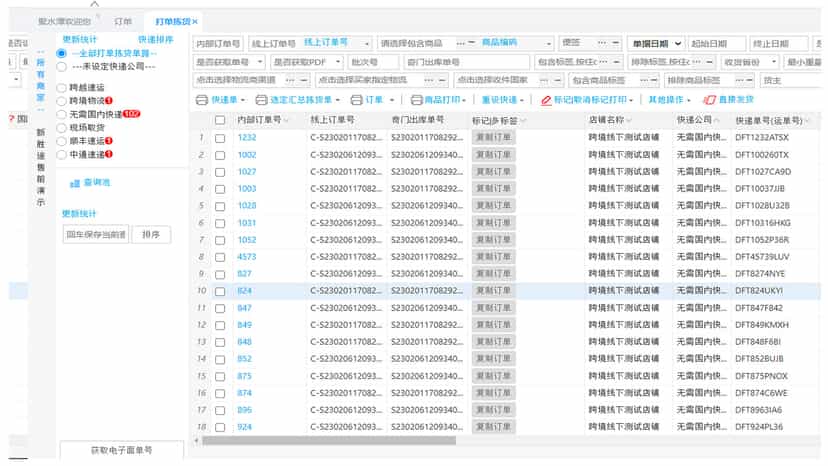Select the 无需国内快递 radio button

pos(62,115)
